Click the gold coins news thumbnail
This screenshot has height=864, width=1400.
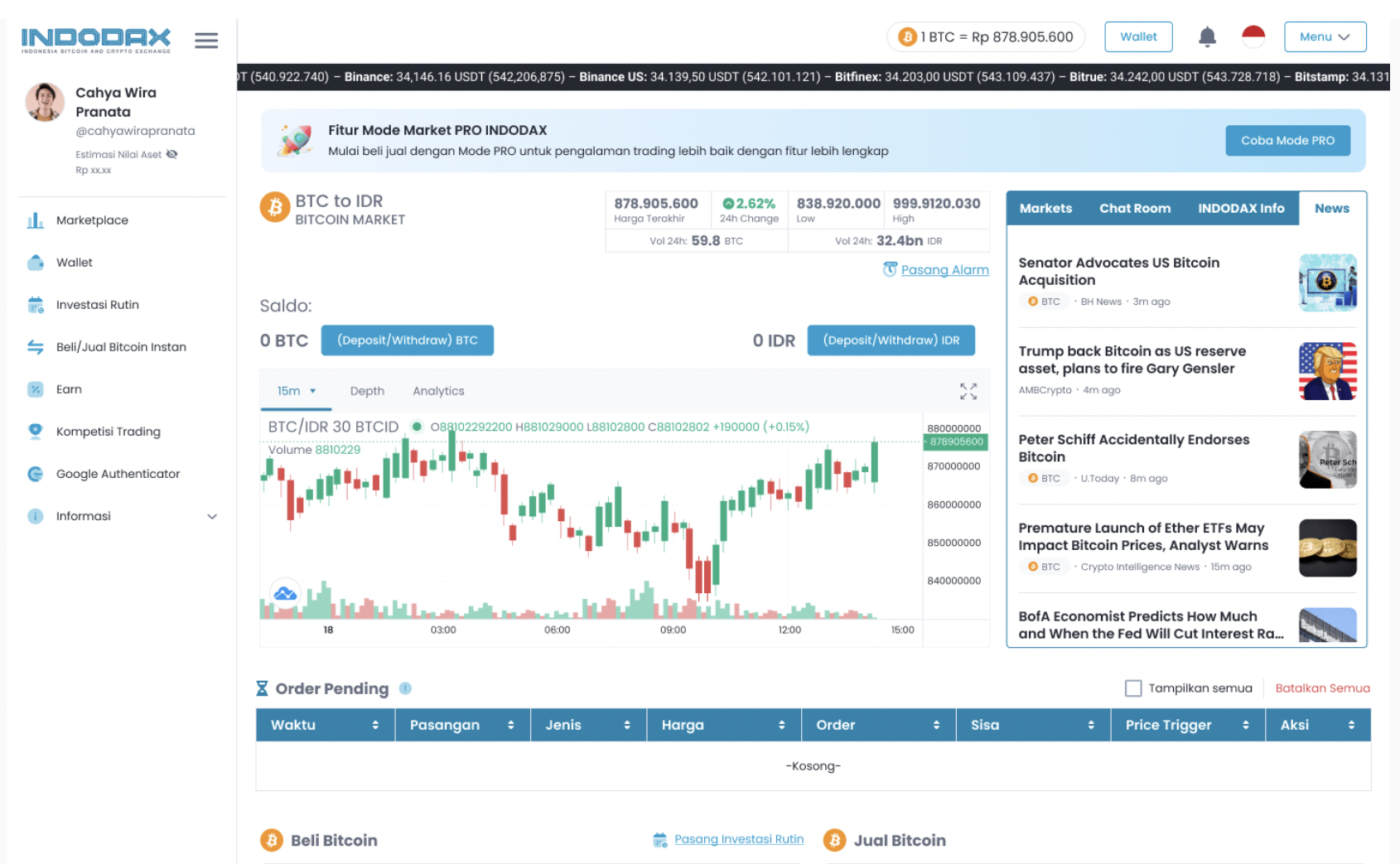(x=1328, y=548)
